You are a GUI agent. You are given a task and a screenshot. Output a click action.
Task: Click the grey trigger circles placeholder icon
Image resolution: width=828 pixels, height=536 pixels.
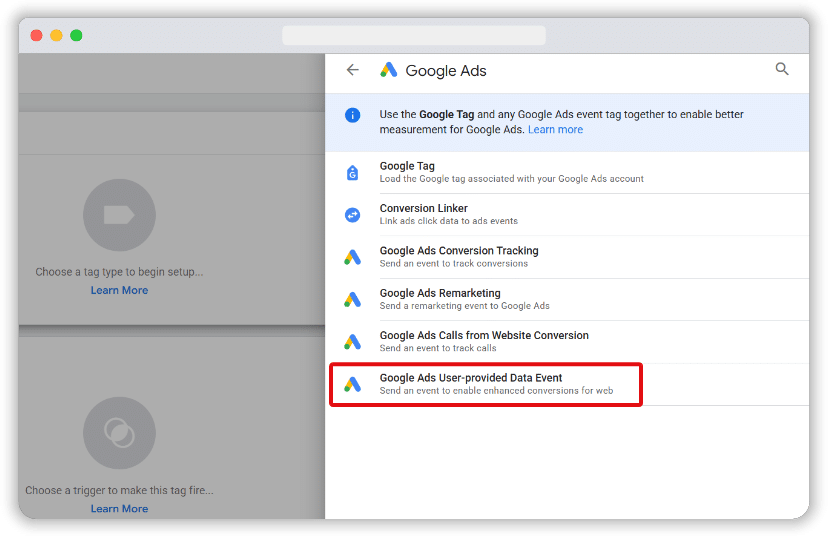(119, 433)
